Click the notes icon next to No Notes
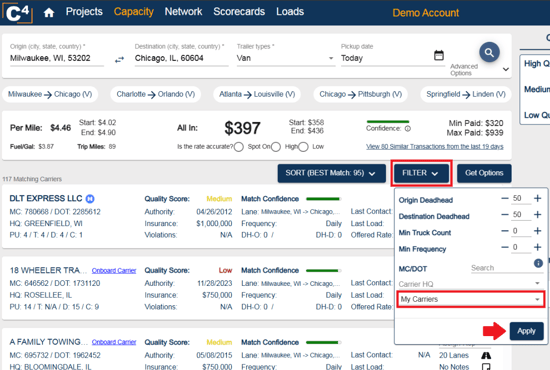Image resolution: width=550 pixels, height=370 pixels. click(x=486, y=366)
